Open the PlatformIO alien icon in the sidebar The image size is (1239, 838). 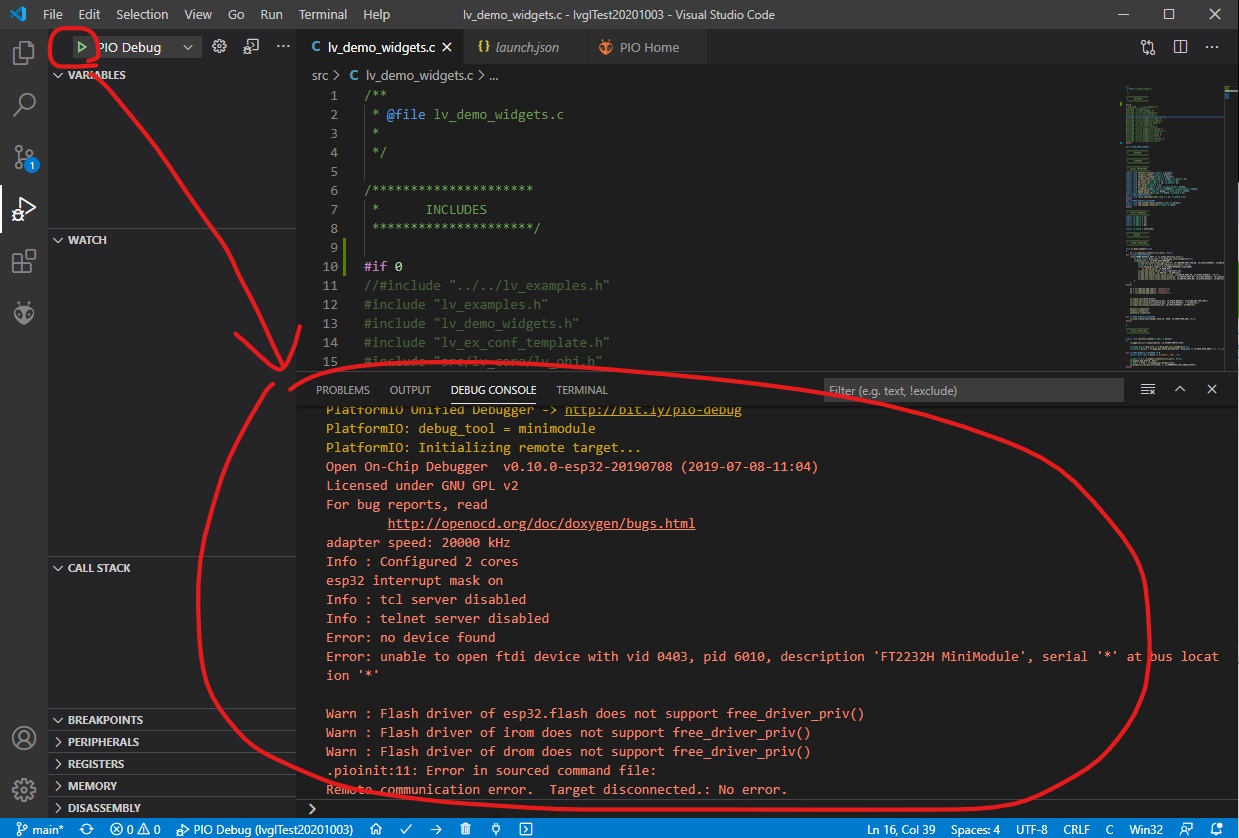click(24, 314)
